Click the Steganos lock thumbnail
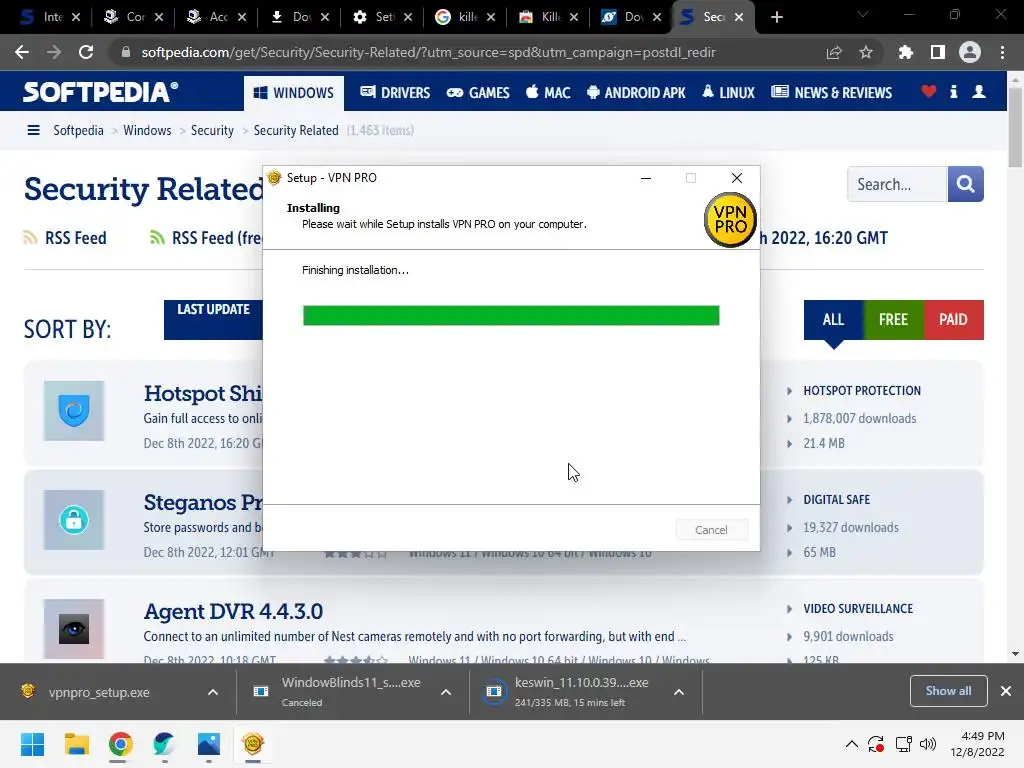This screenshot has height=768, width=1024. (74, 520)
